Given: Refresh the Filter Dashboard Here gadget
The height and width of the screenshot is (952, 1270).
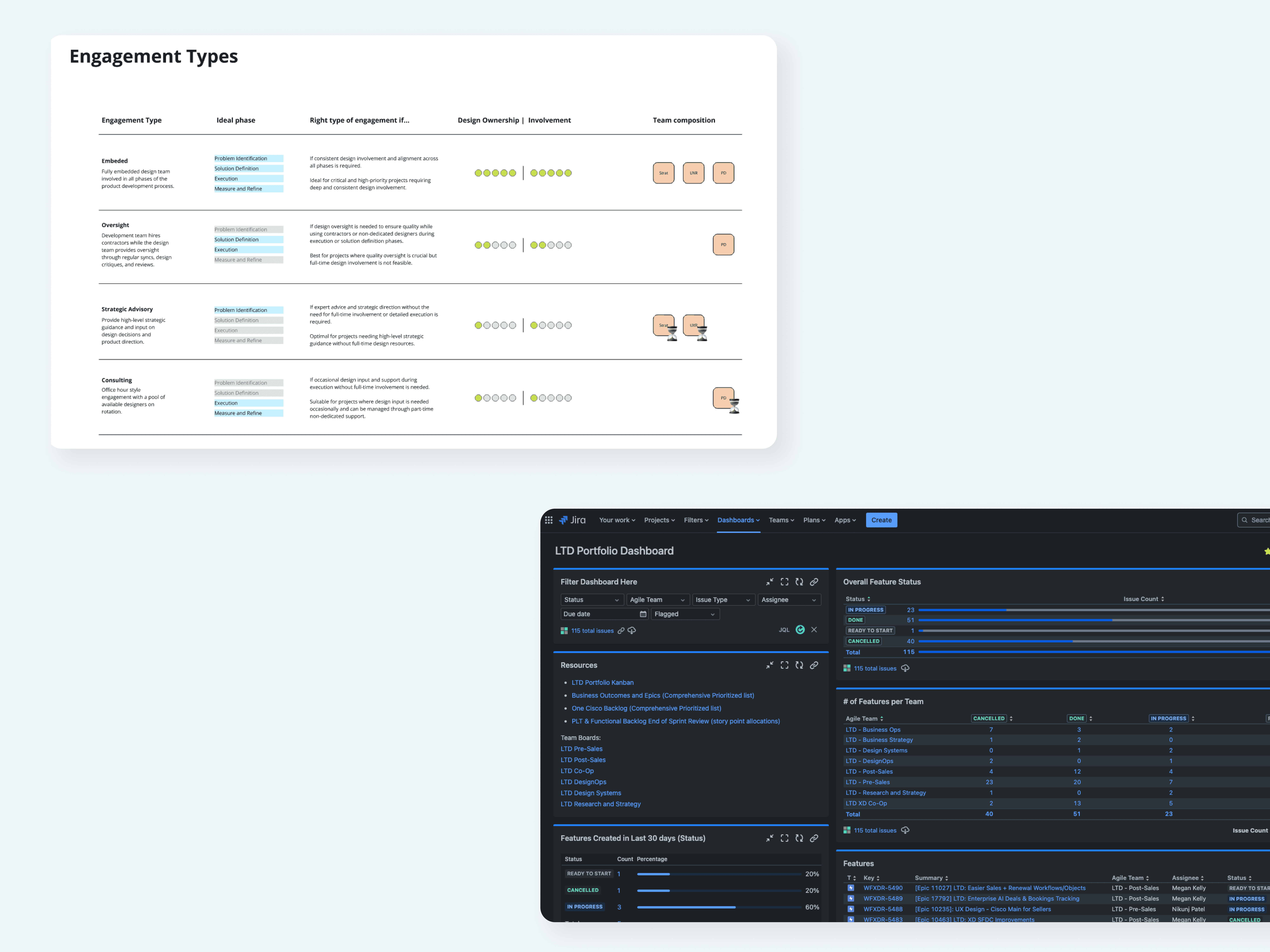Looking at the screenshot, I should click(x=799, y=582).
